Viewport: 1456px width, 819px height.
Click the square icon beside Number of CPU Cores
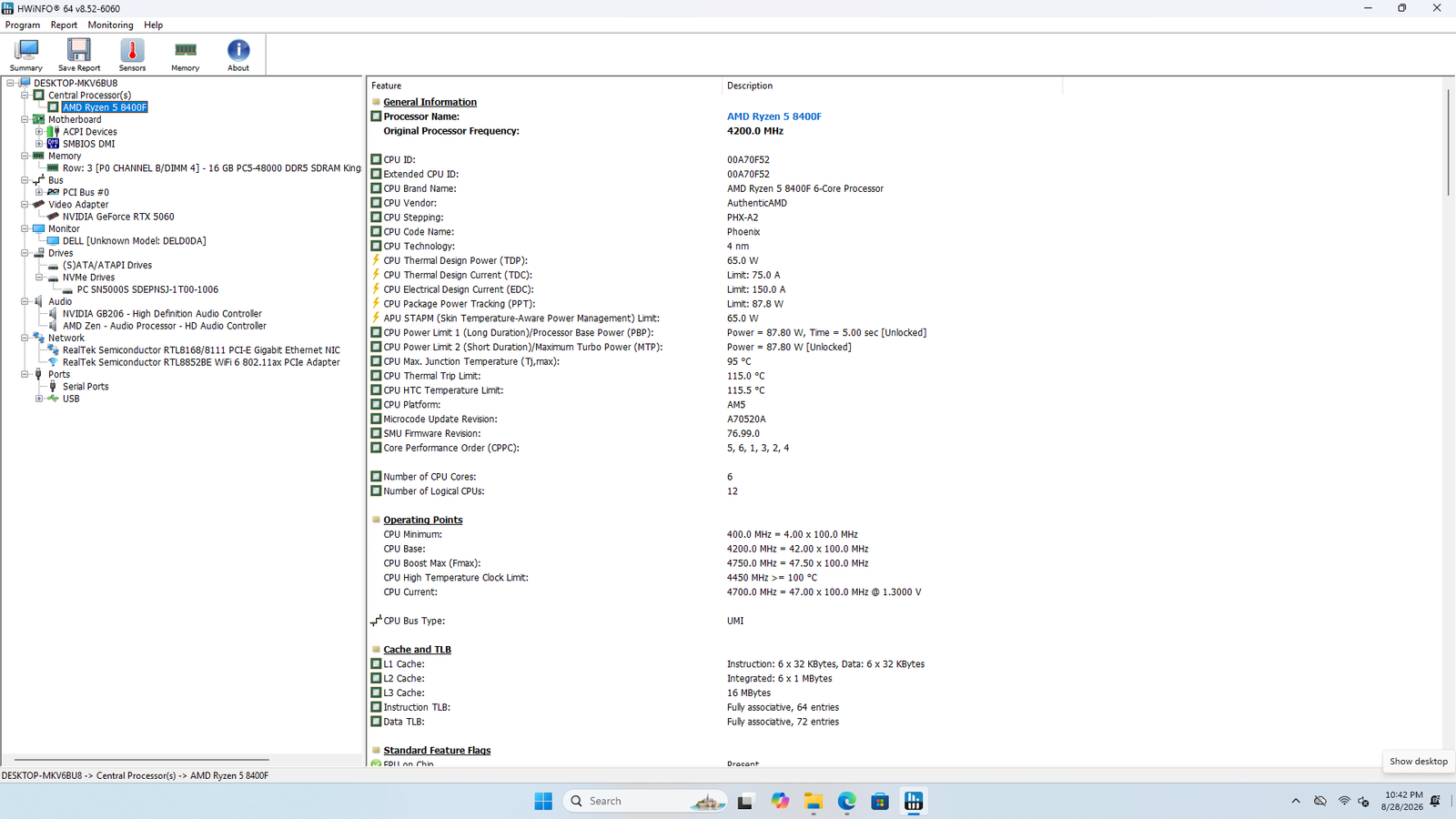[376, 477]
